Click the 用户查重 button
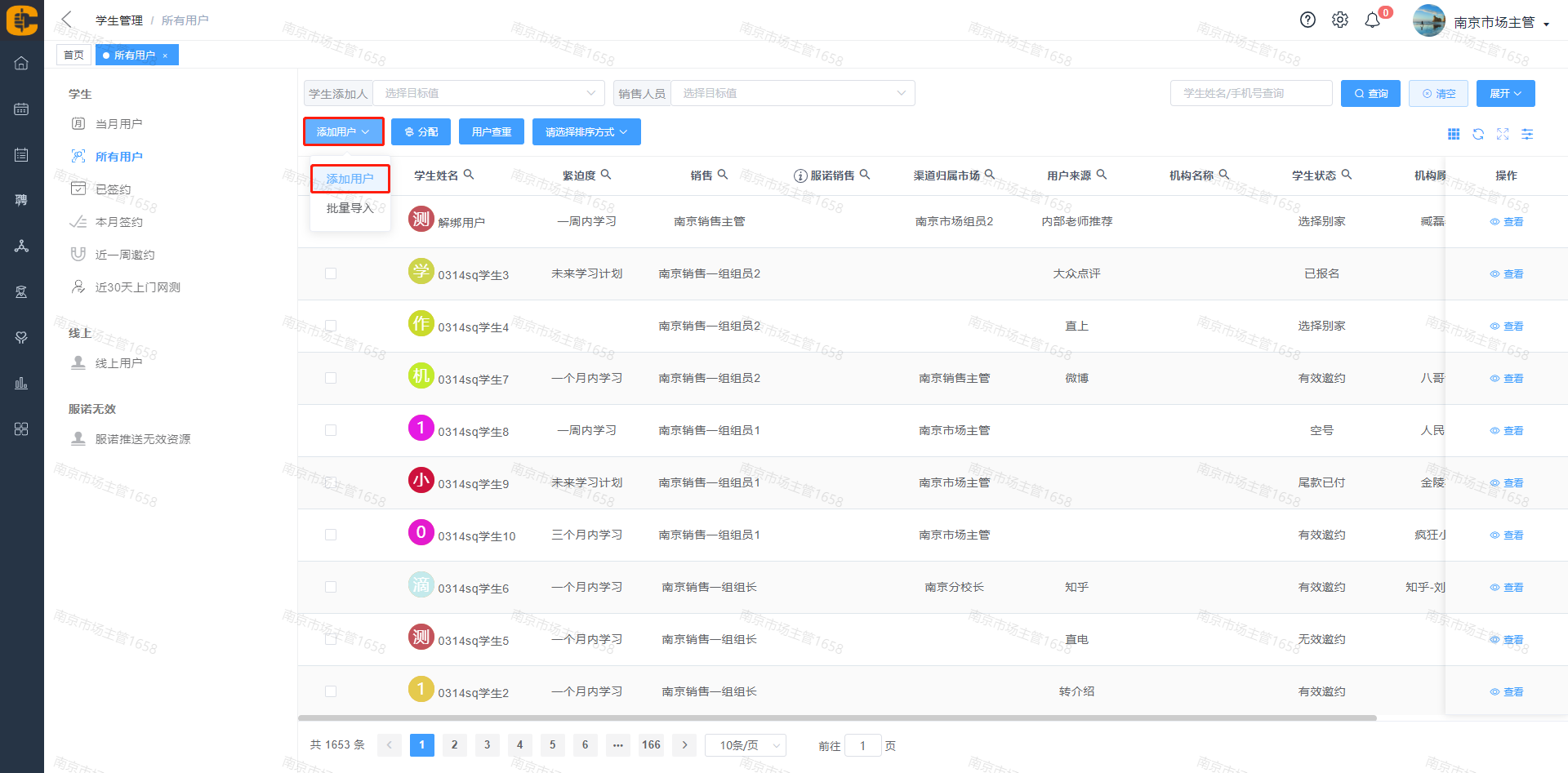 492,131
